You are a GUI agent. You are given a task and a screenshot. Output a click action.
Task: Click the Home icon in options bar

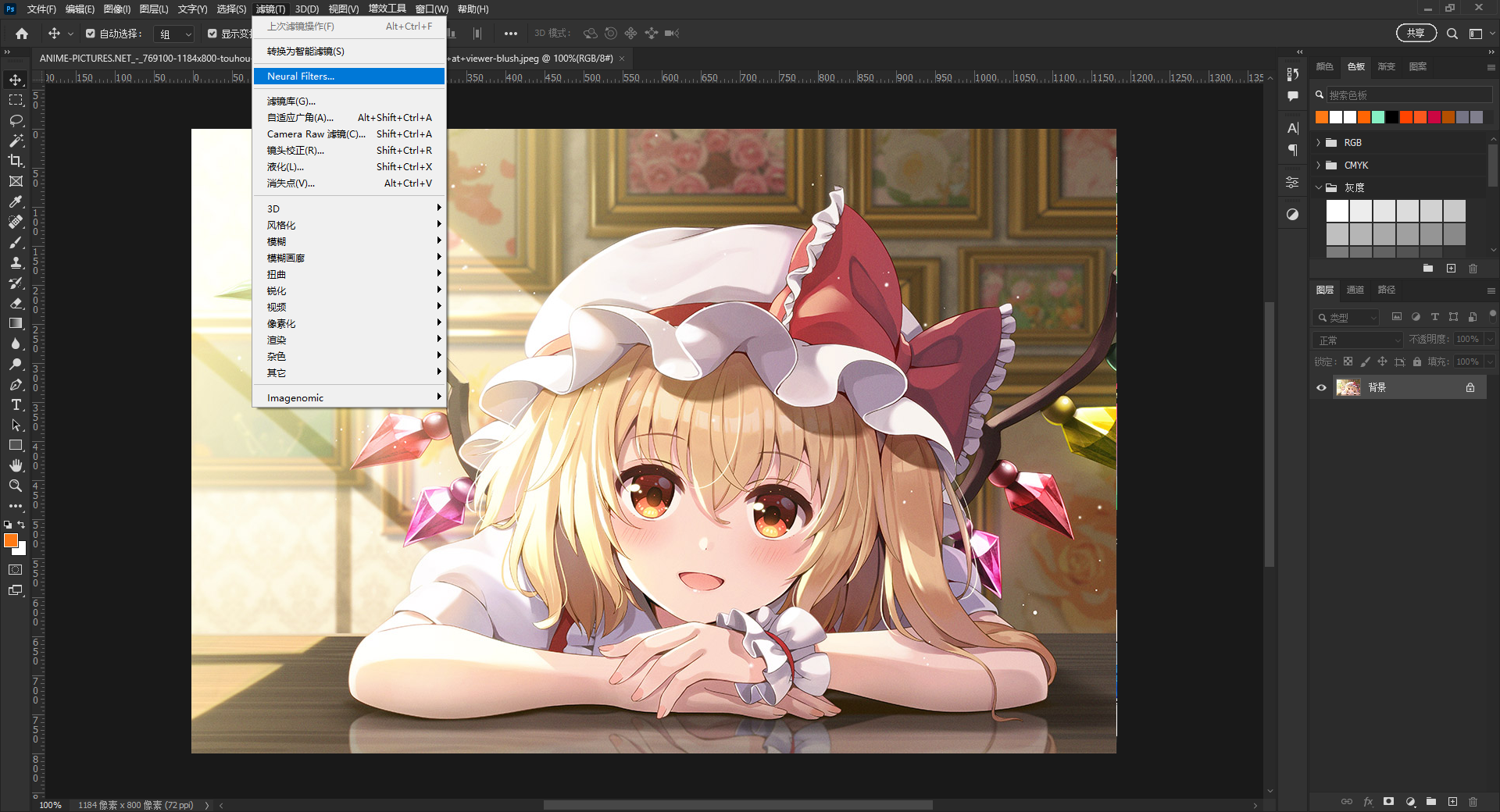point(22,34)
